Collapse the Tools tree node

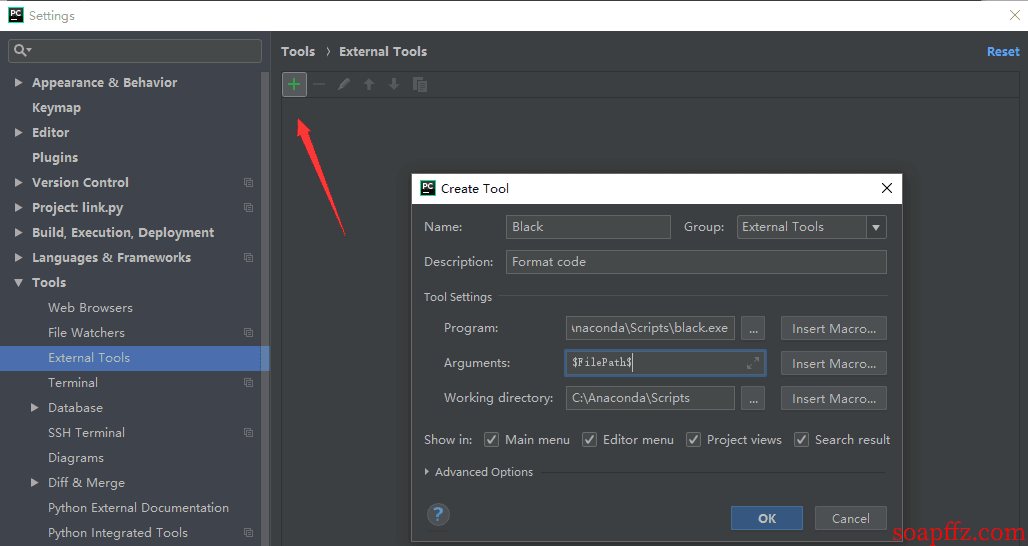(18, 283)
